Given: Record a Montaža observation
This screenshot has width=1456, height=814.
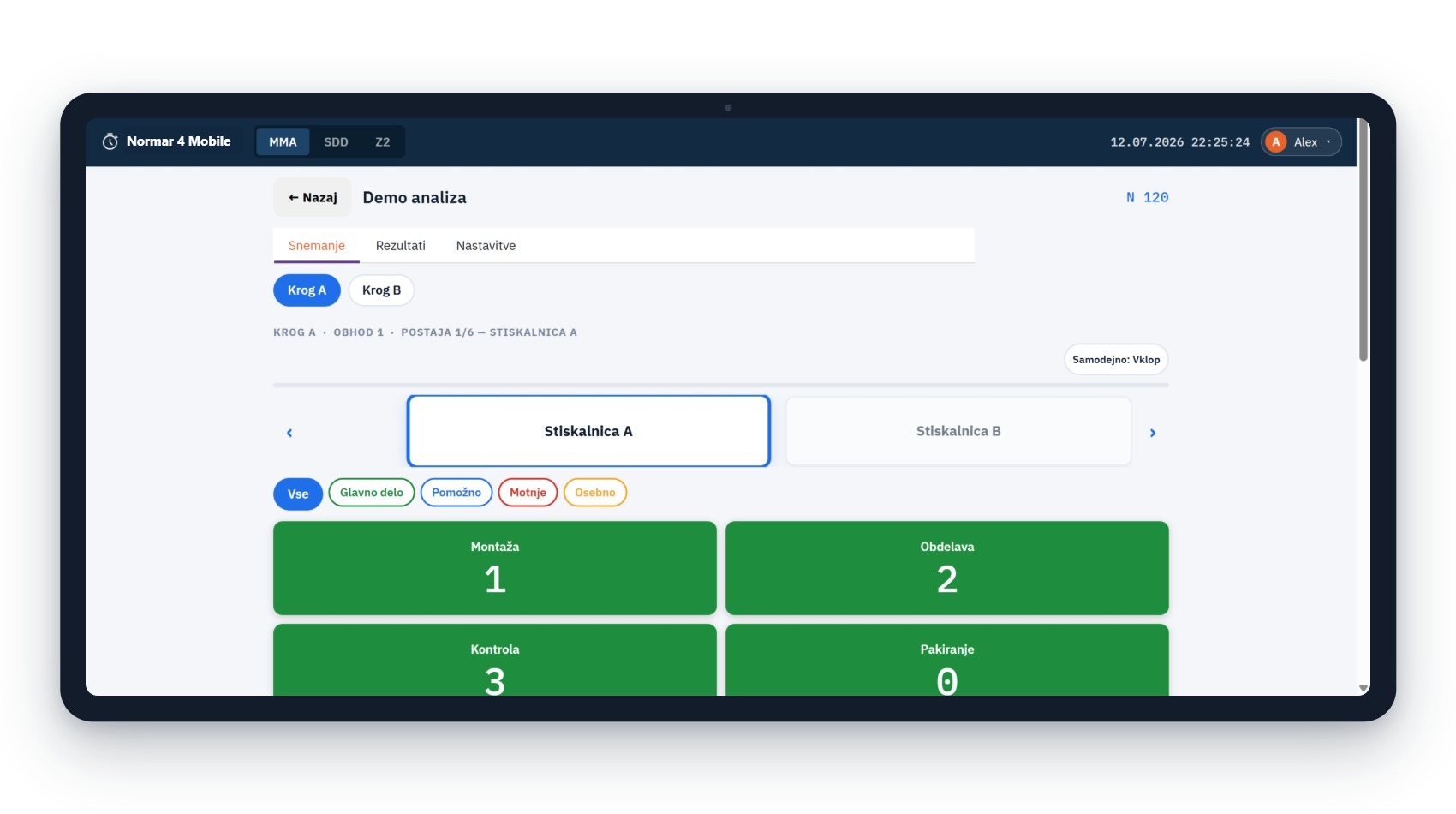Looking at the screenshot, I should pos(495,568).
